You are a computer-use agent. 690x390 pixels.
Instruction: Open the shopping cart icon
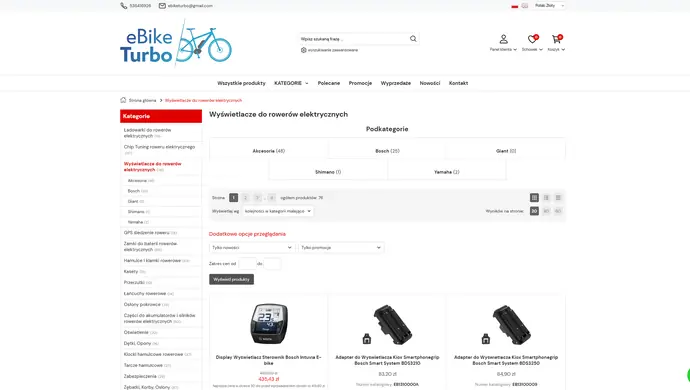click(x=556, y=39)
